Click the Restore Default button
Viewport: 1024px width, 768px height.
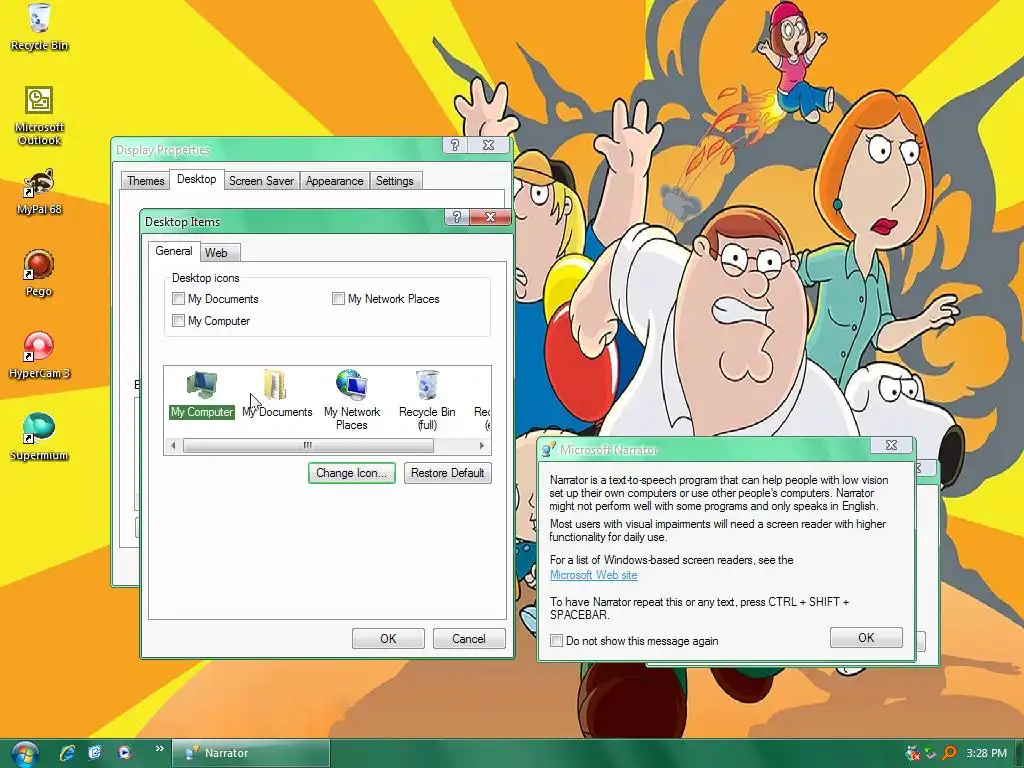click(x=448, y=473)
